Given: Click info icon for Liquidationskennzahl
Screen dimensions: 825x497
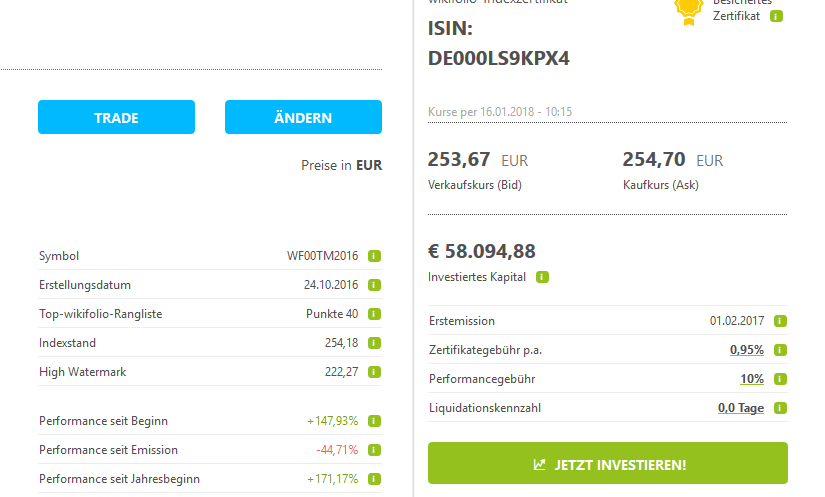Looking at the screenshot, I should pyautogui.click(x=780, y=408).
